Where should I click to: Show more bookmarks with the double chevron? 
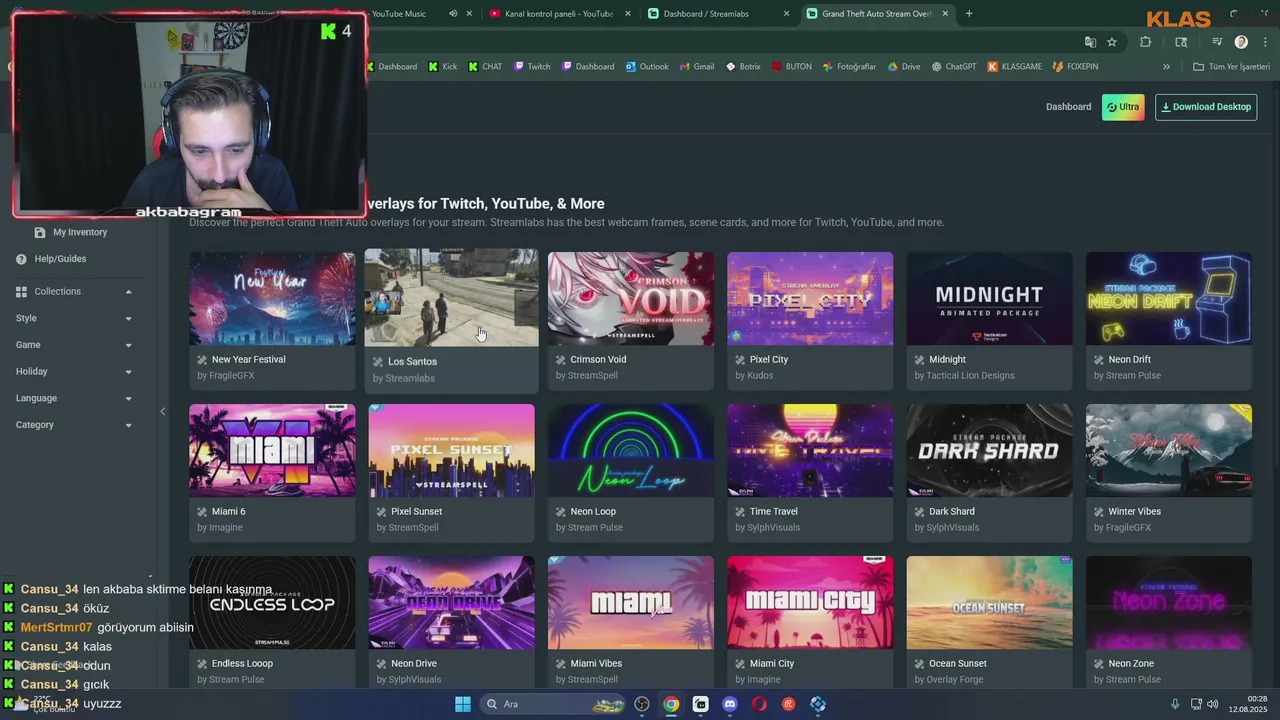(x=1166, y=67)
